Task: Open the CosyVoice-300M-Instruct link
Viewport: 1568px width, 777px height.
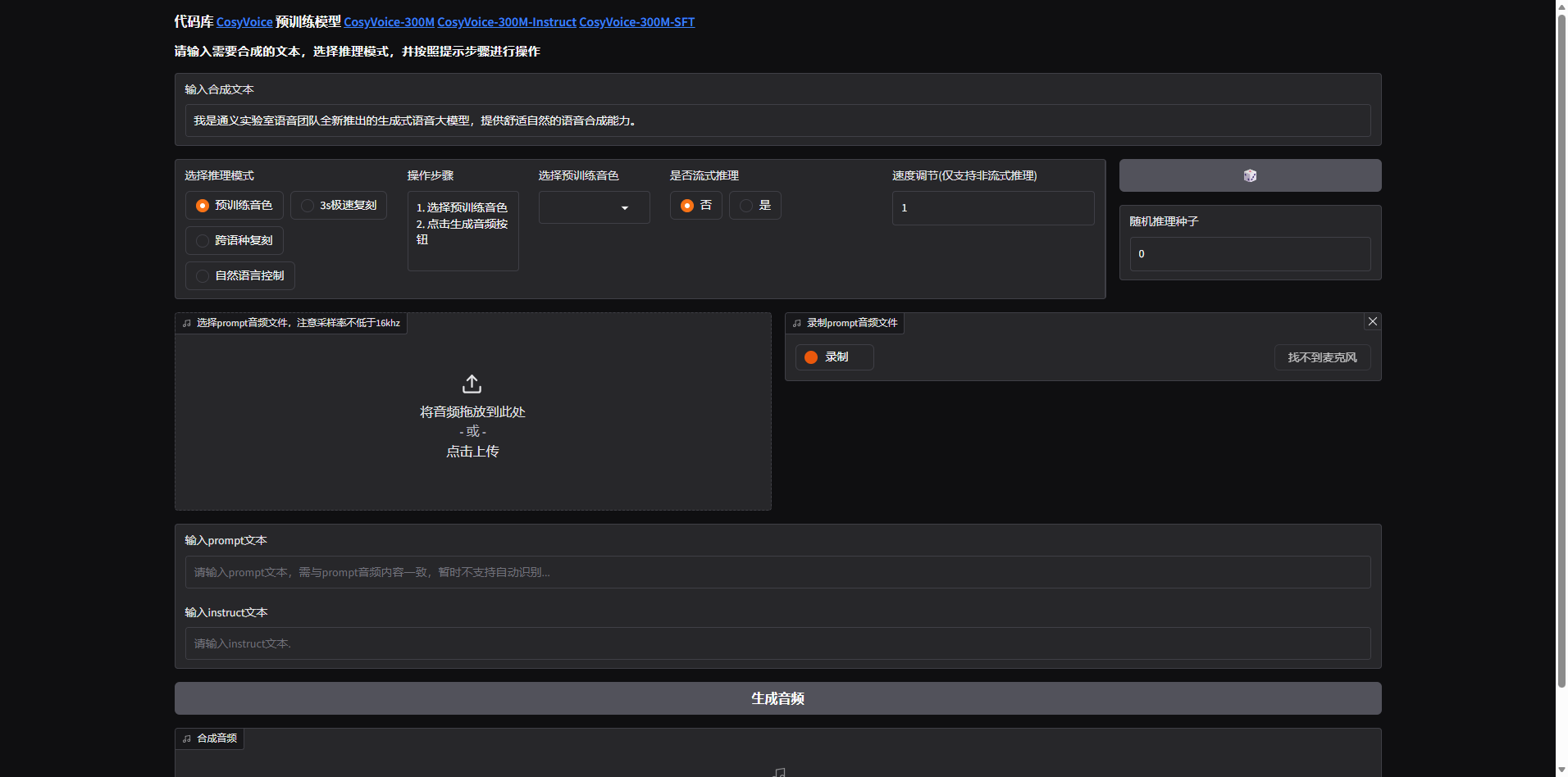Action: tap(506, 22)
